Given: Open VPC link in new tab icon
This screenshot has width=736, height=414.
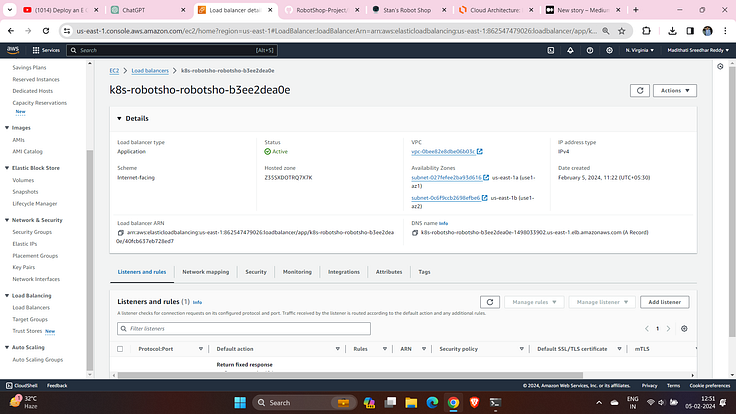Looking at the screenshot, I should pos(480,152).
